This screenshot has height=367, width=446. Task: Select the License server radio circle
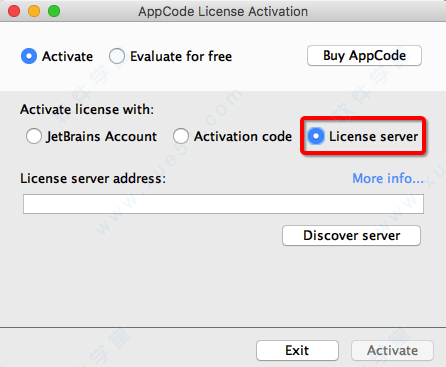(316, 136)
